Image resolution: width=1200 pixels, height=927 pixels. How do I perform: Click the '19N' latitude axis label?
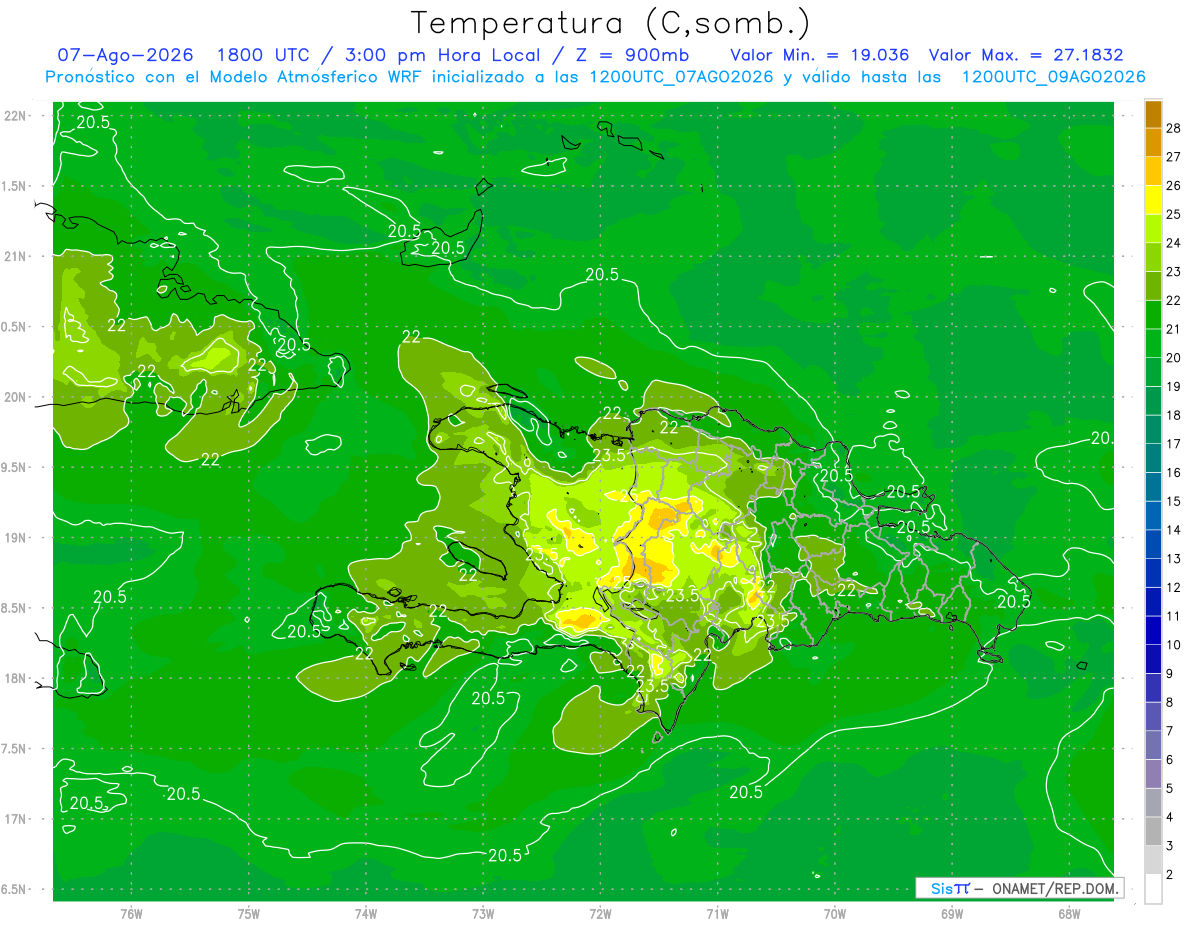pos(17,537)
